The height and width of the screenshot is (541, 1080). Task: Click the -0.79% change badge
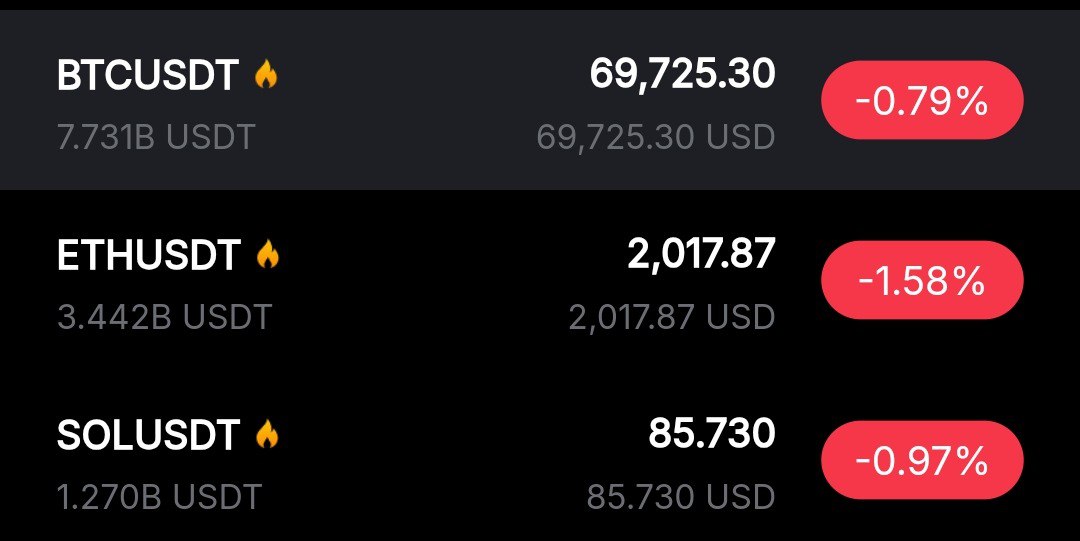[x=921, y=100]
